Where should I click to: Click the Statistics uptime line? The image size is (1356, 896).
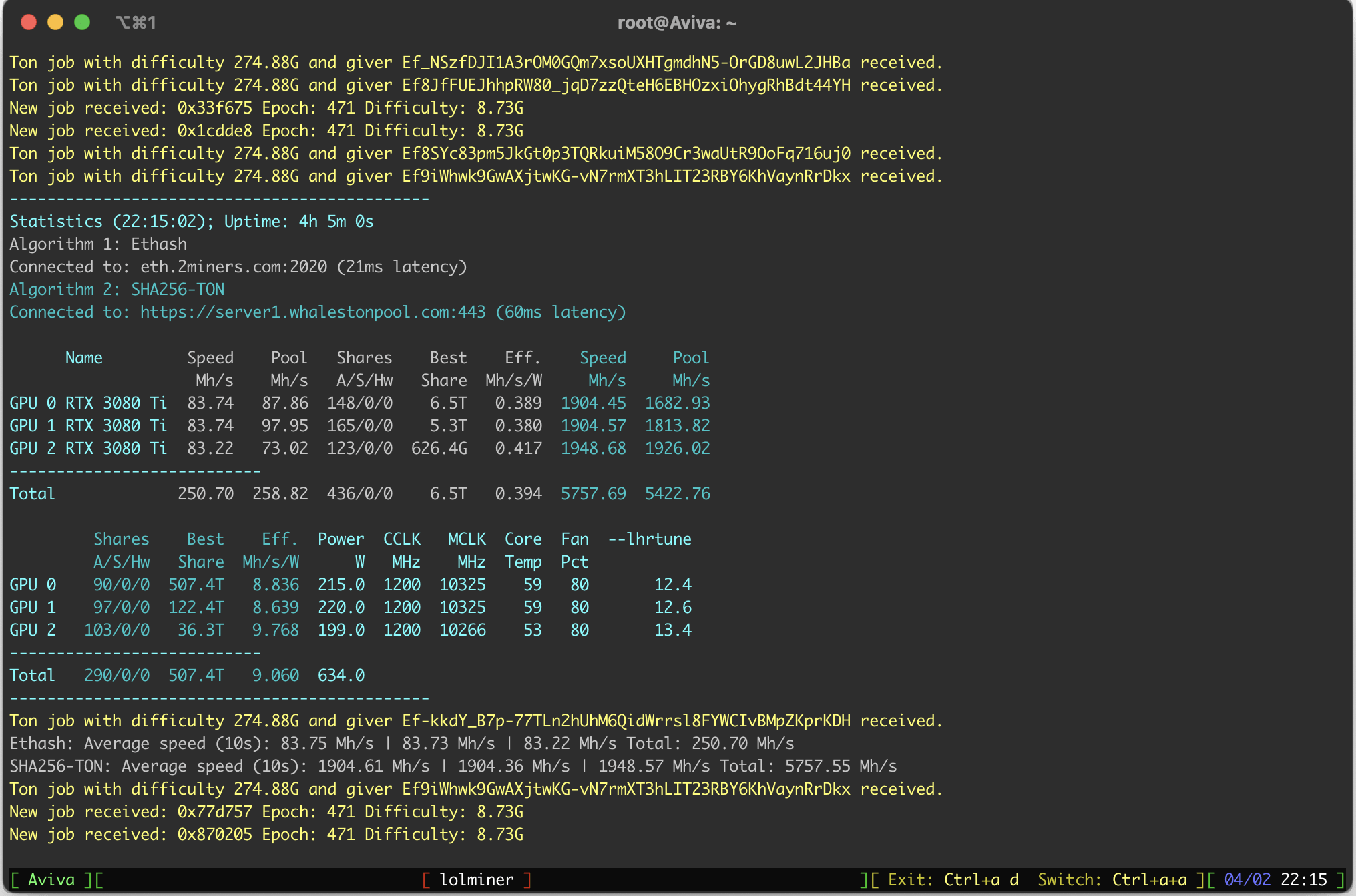click(191, 222)
